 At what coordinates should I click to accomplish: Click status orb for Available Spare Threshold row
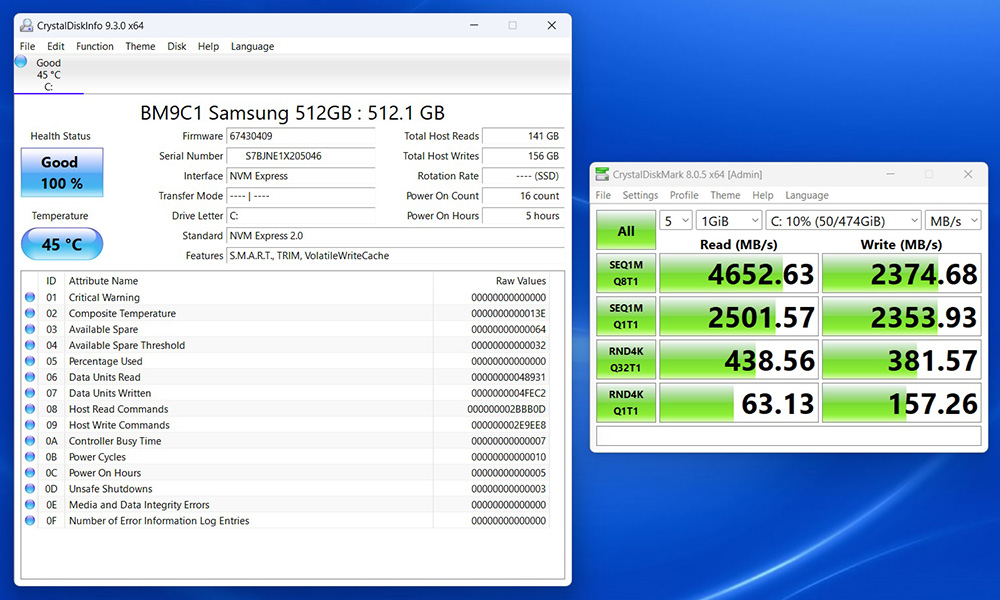point(30,345)
